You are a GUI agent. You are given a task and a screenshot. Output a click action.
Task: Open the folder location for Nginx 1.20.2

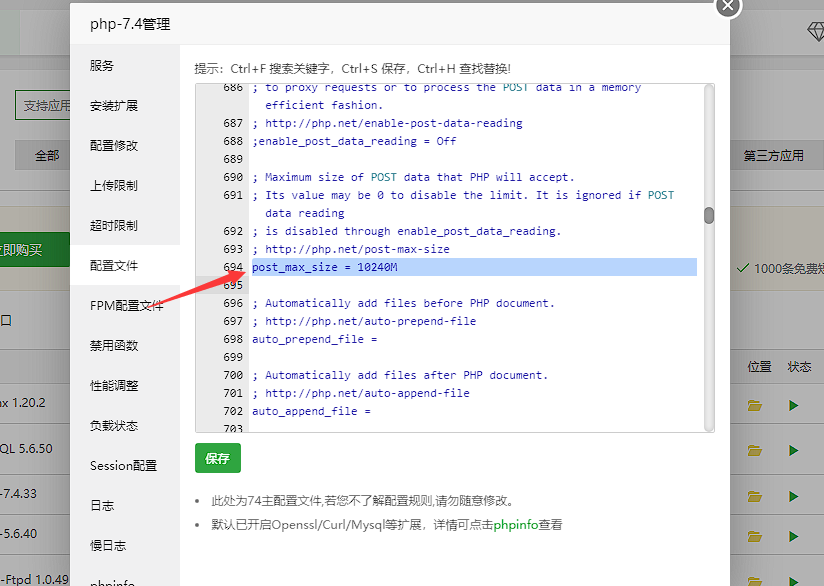point(757,402)
